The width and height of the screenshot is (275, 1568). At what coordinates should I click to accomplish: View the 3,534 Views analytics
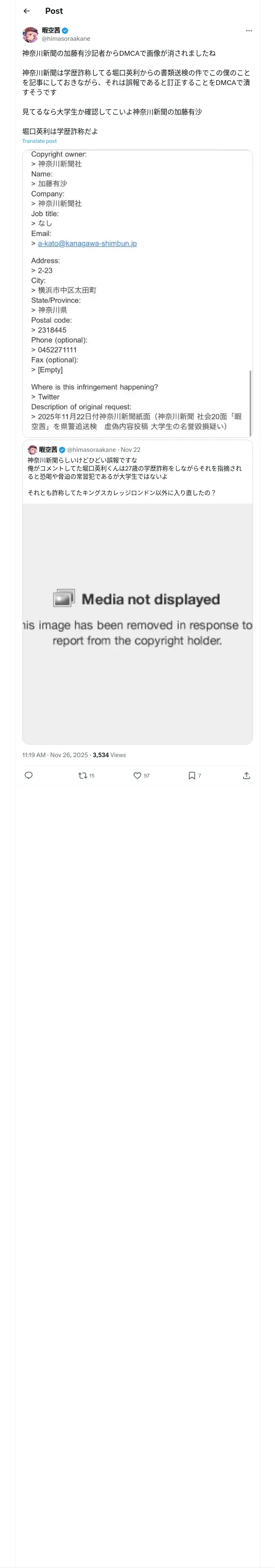click(110, 755)
